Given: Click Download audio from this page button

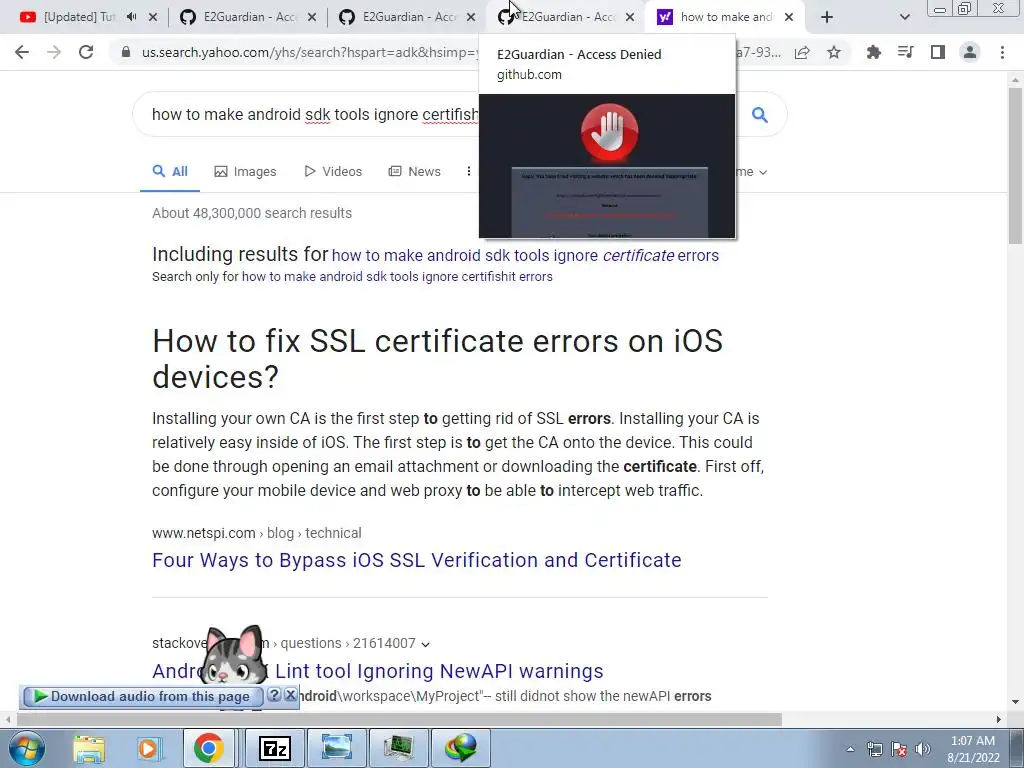Looking at the screenshot, I should coord(142,697).
